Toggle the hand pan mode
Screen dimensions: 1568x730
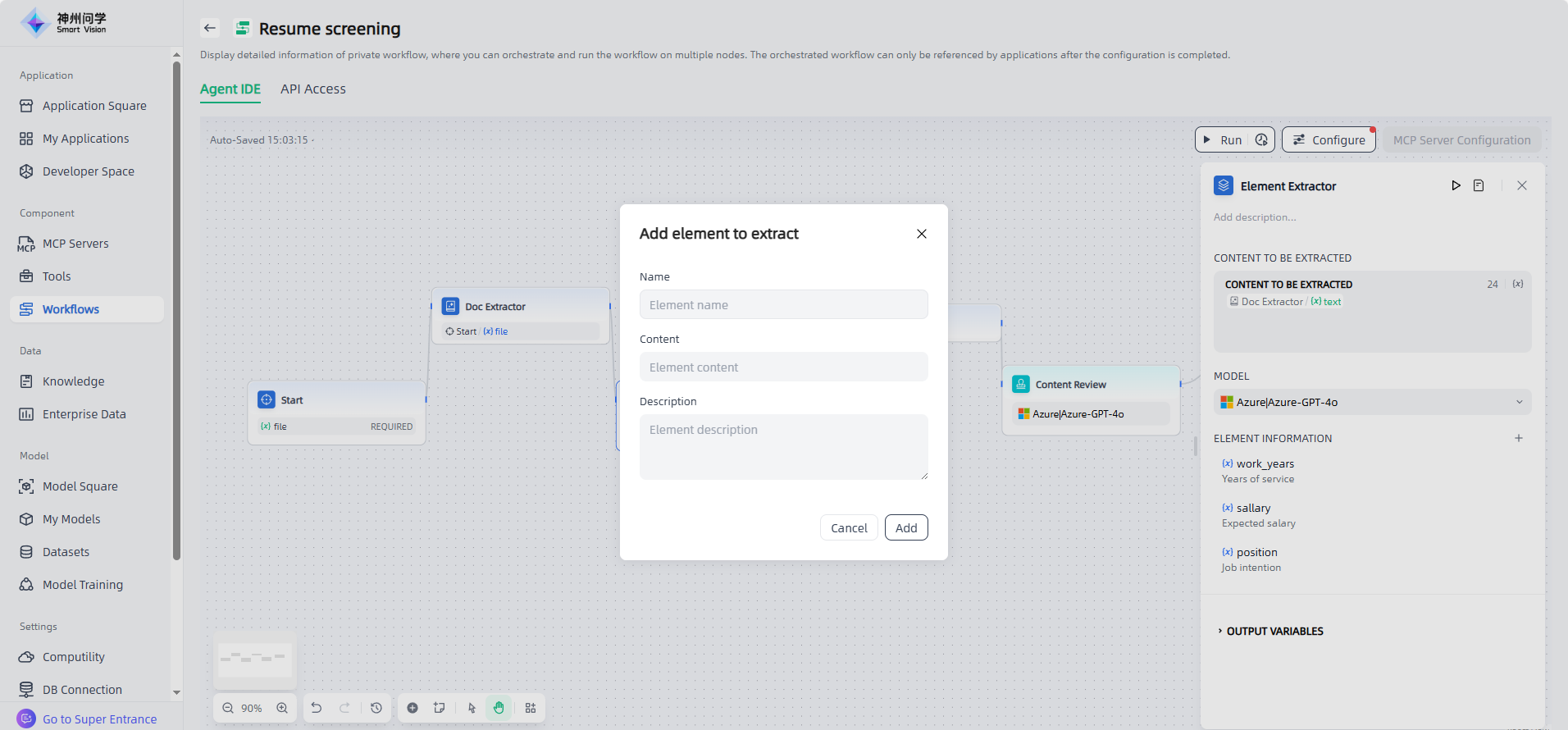coord(499,708)
